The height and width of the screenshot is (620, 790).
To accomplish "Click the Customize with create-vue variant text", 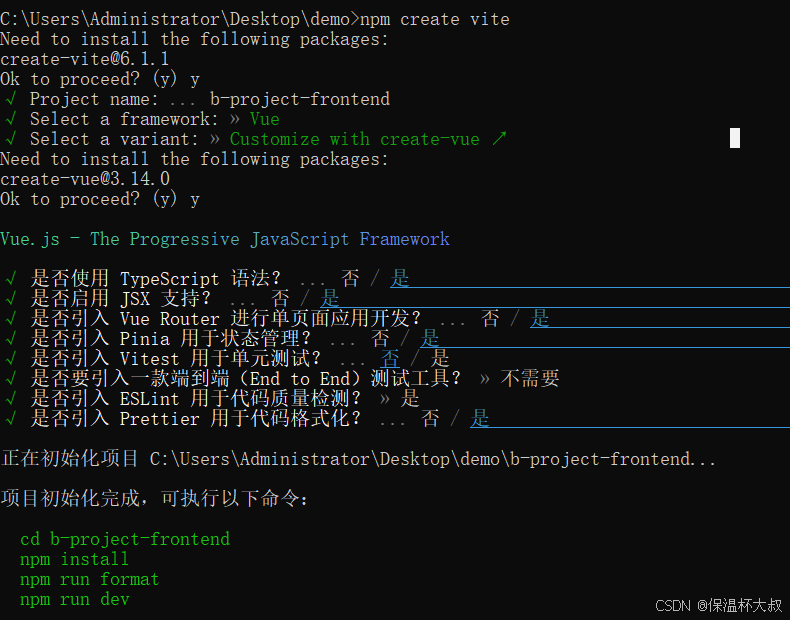I will [355, 139].
